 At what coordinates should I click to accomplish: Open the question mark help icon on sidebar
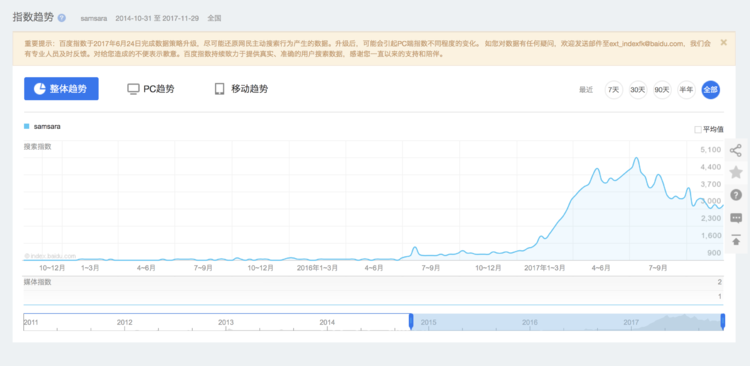(736, 195)
